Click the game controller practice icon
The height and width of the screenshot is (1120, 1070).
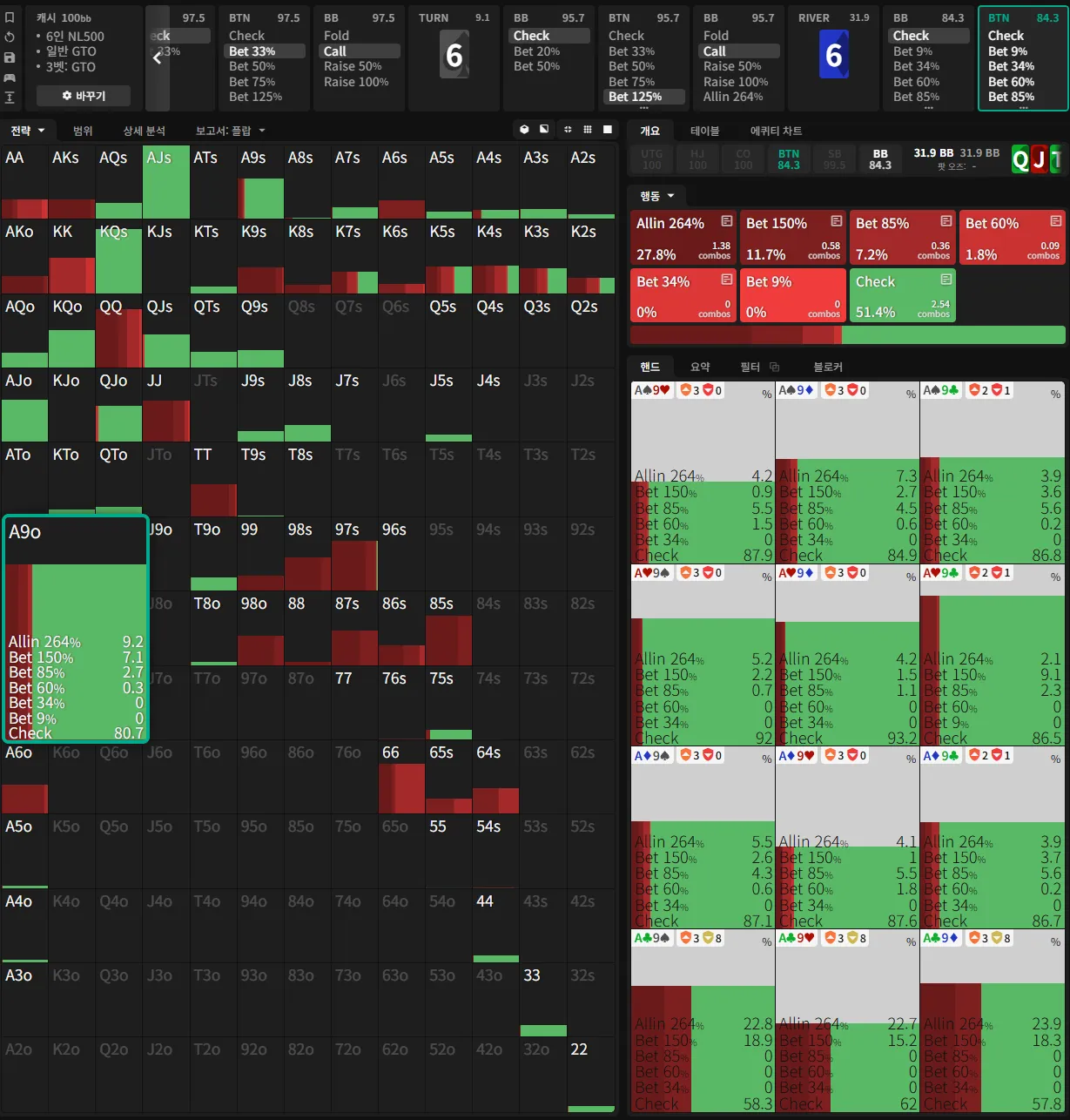click(x=10, y=78)
